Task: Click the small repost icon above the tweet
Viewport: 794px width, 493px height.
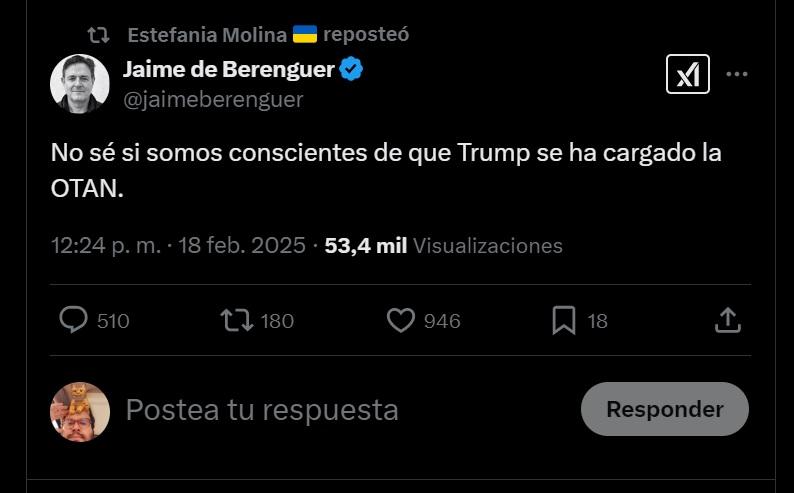Action: tap(98, 35)
